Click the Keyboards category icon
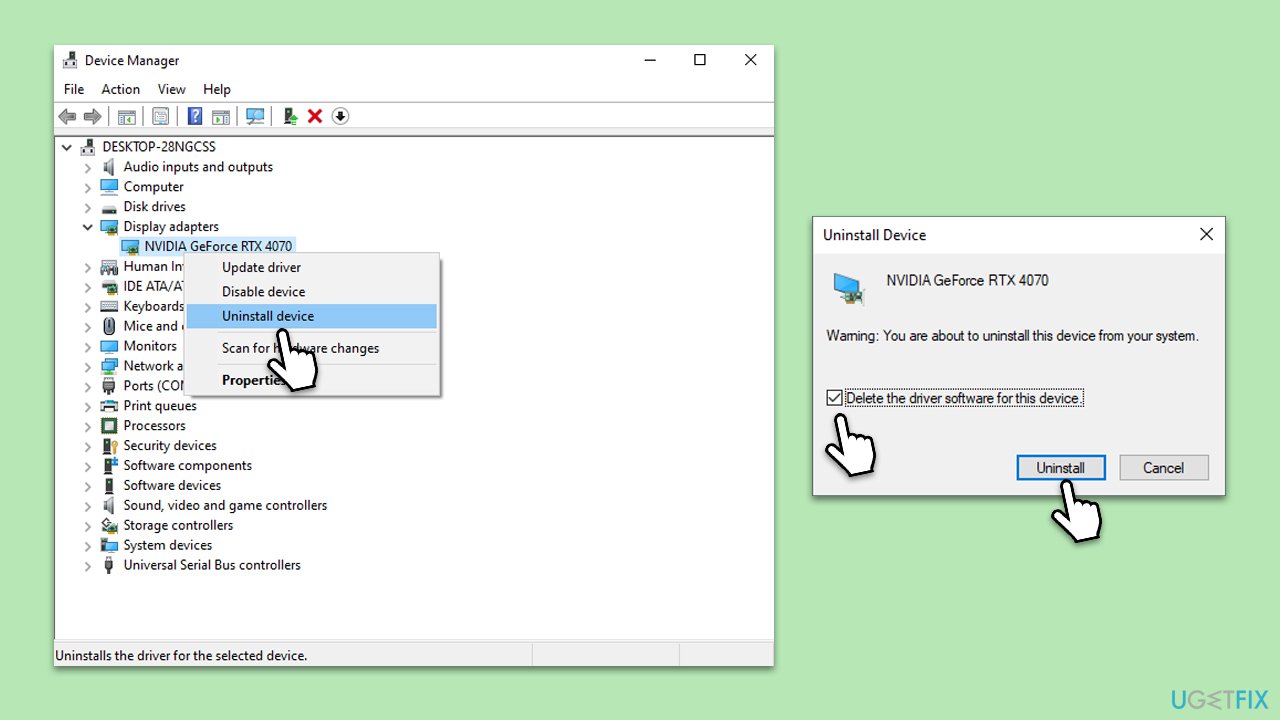The width and height of the screenshot is (1280, 720). pyautogui.click(x=109, y=306)
